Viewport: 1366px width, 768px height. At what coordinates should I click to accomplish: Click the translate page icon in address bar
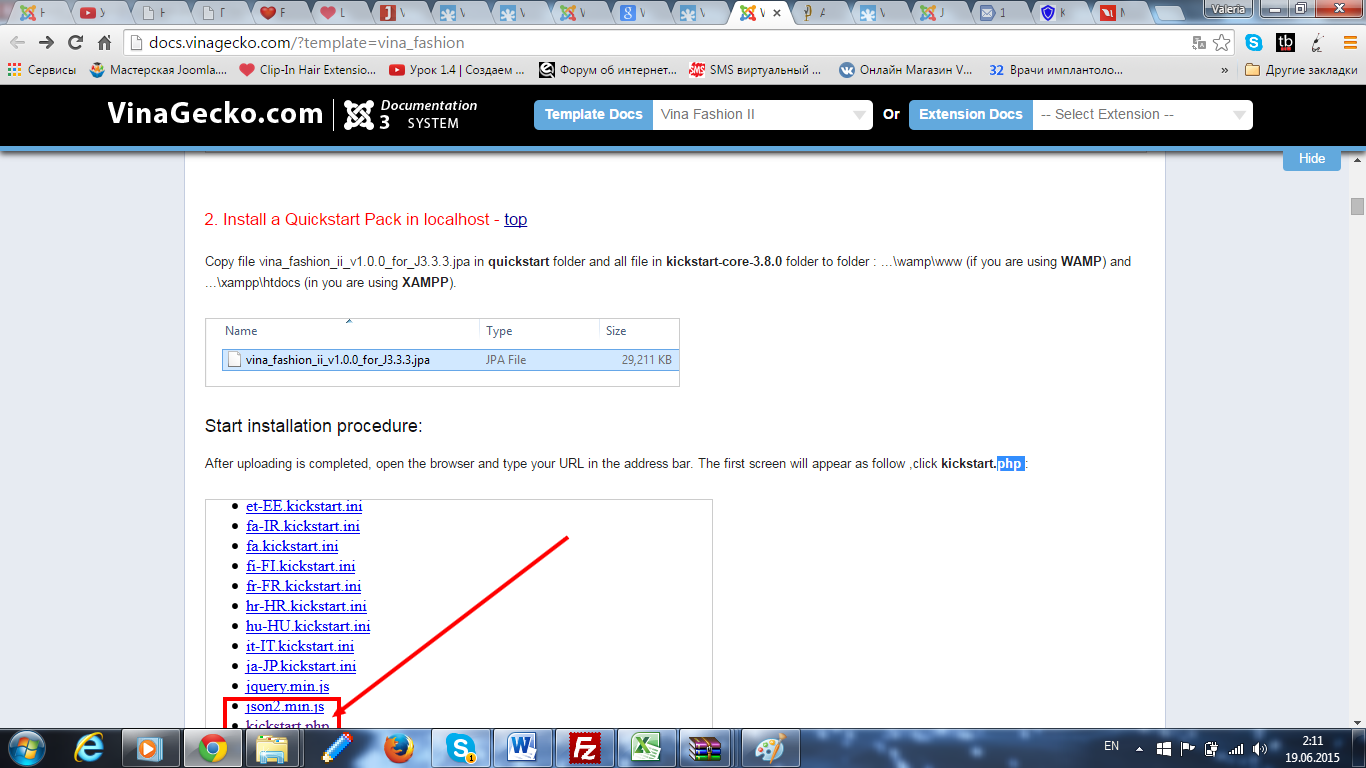[1198, 43]
